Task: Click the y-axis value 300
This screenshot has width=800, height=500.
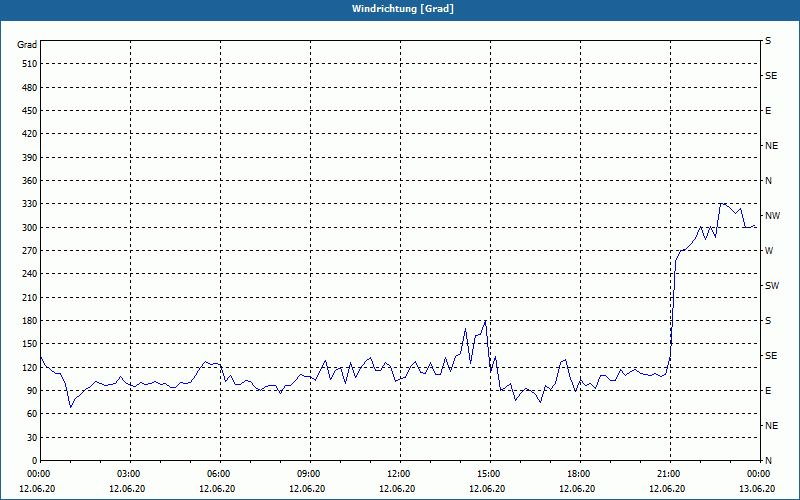Action: point(30,228)
